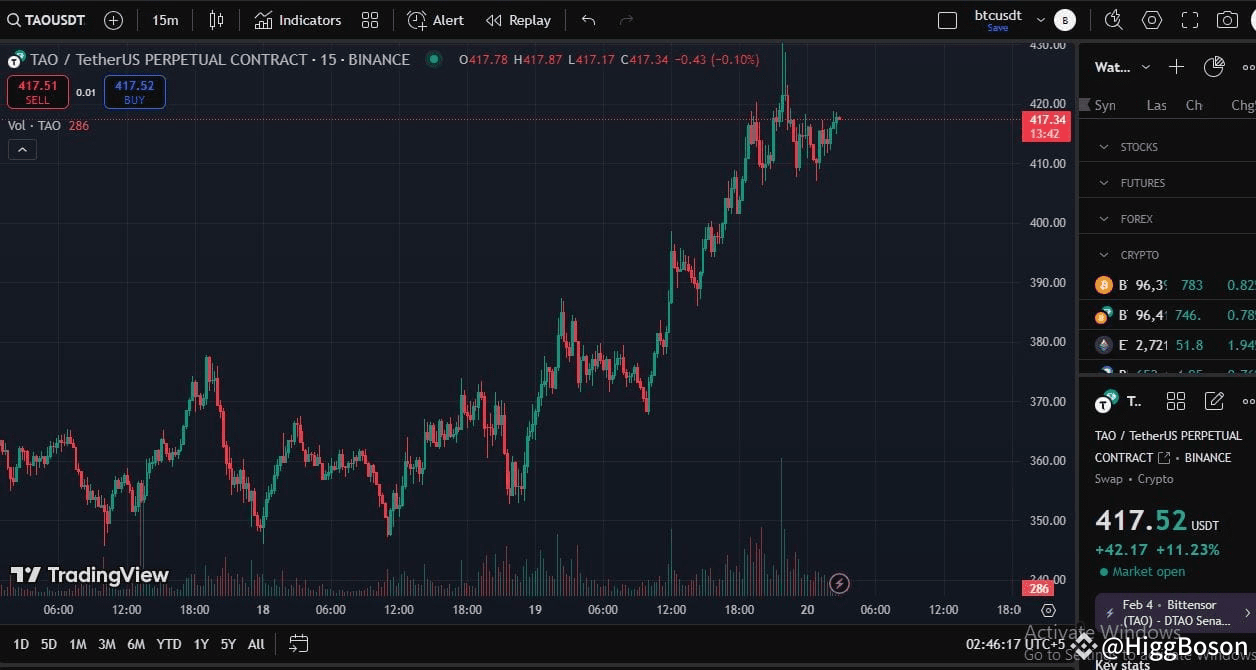Switch to the 1D range tab
The width and height of the screenshot is (1256, 670).
pos(21,644)
